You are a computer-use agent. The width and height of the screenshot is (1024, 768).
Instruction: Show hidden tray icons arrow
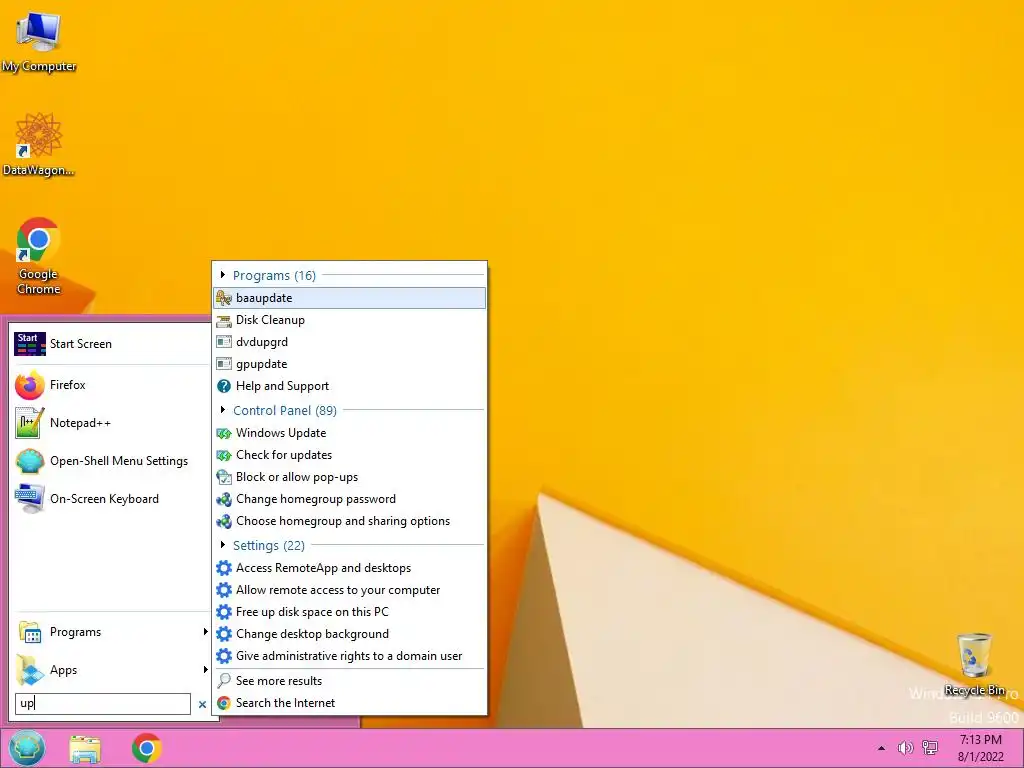point(881,748)
